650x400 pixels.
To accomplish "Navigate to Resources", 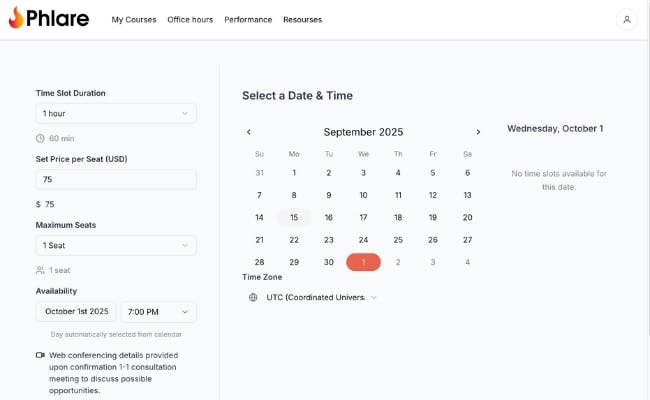I will click(x=302, y=19).
